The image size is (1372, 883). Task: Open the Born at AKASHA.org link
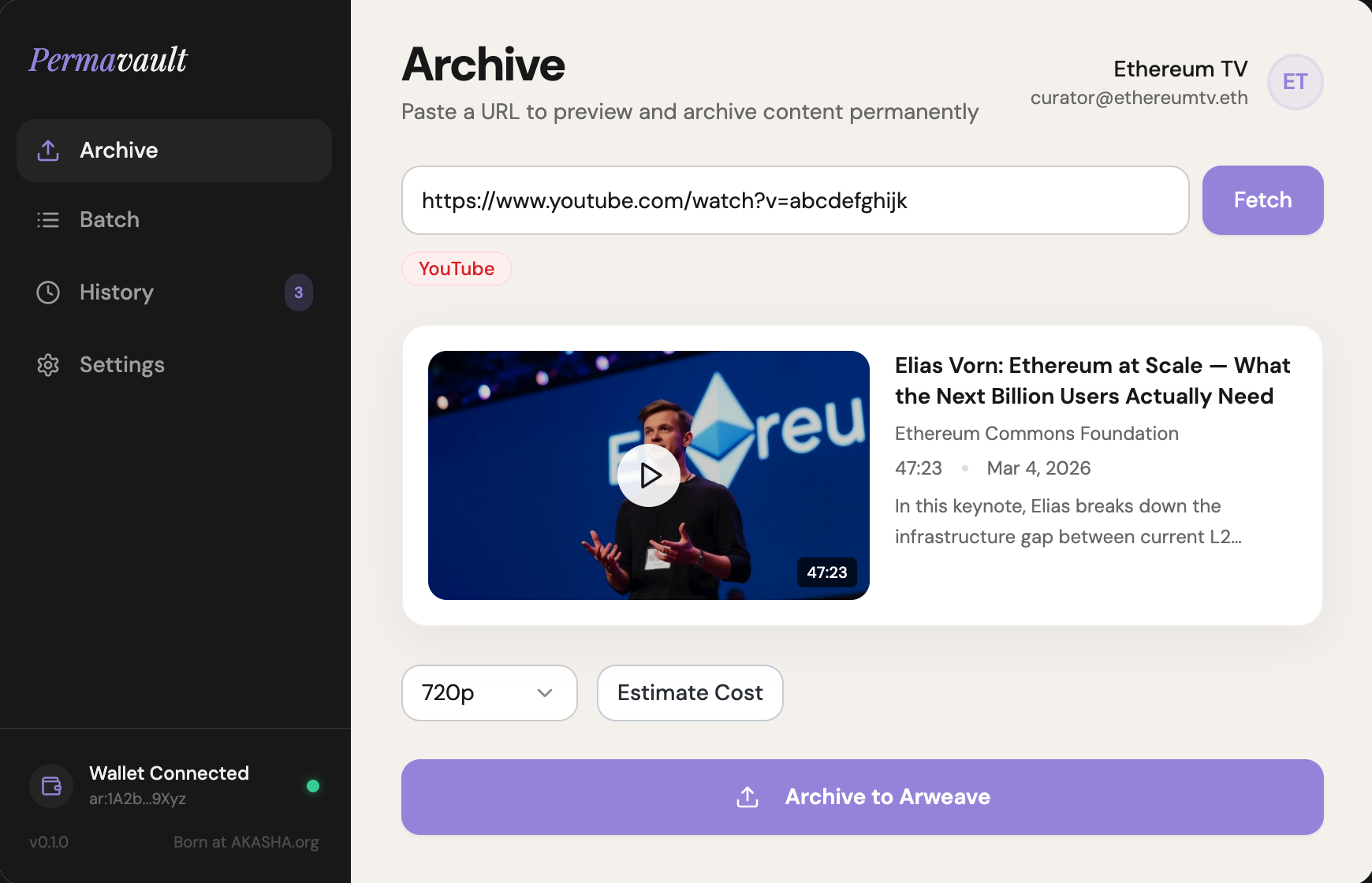[x=246, y=842]
